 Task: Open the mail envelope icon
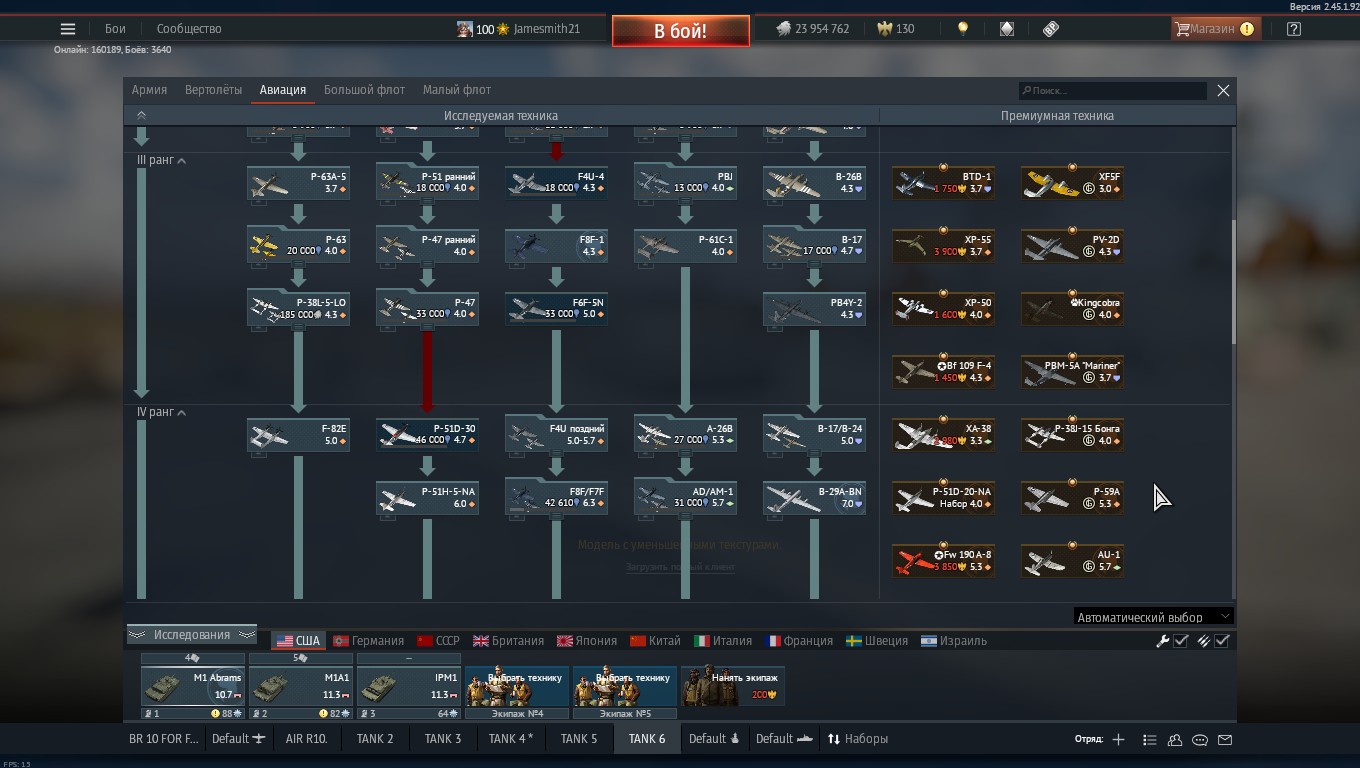coord(1225,740)
